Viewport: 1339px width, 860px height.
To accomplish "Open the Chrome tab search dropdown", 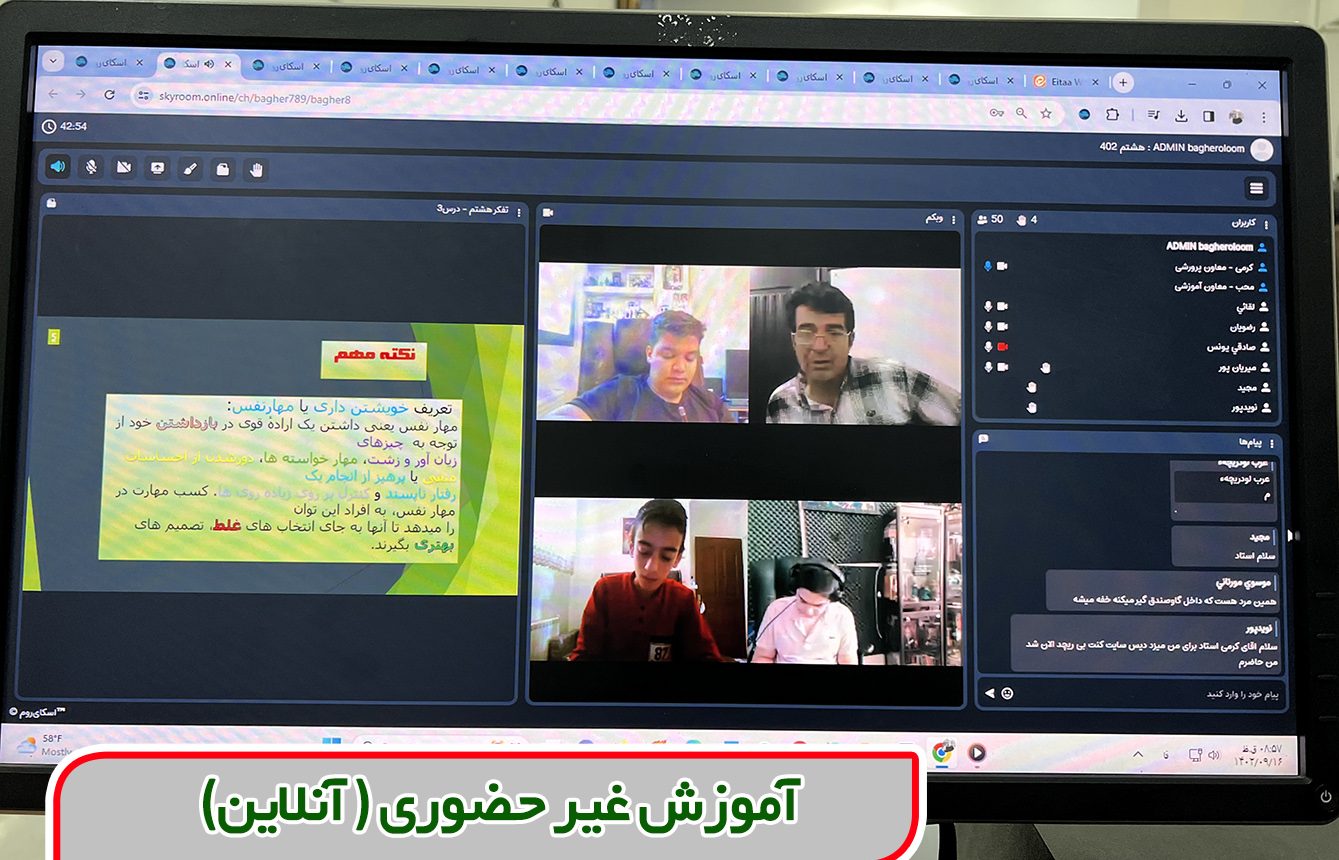I will (54, 60).
